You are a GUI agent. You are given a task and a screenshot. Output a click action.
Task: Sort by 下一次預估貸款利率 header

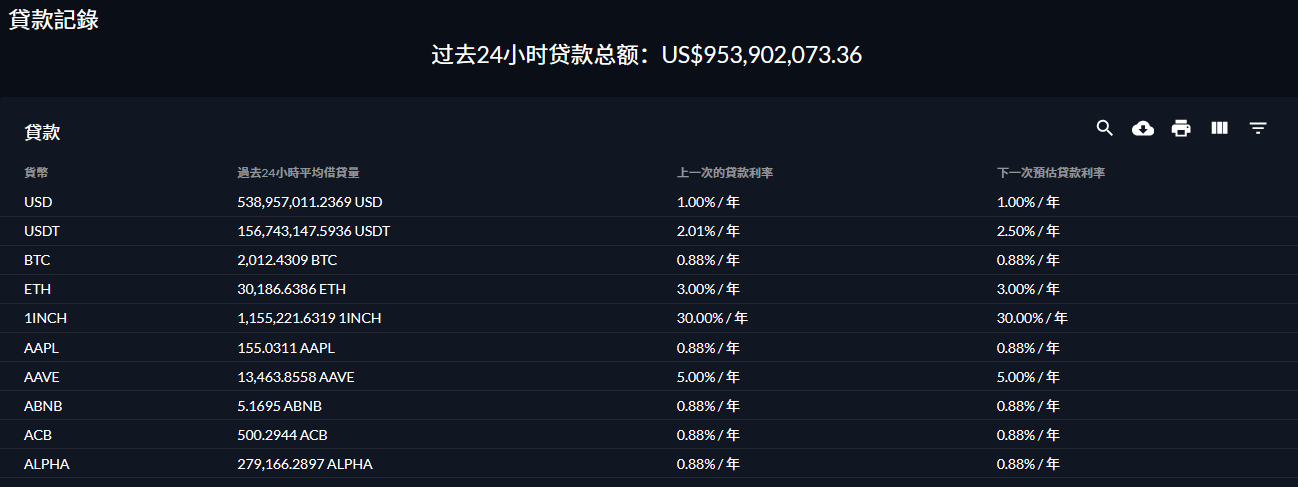tap(1051, 173)
